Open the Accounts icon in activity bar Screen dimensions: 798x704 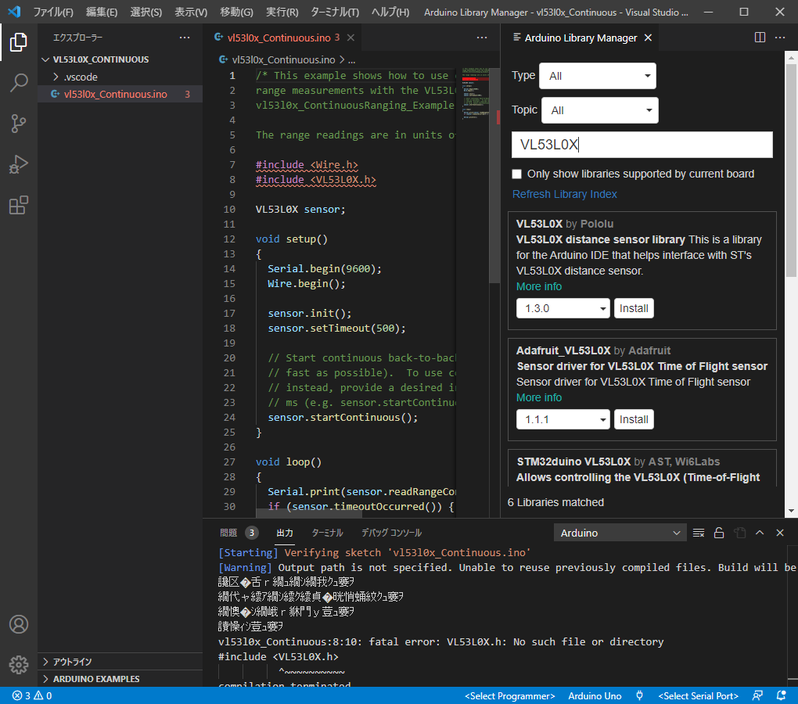pyautogui.click(x=18, y=624)
